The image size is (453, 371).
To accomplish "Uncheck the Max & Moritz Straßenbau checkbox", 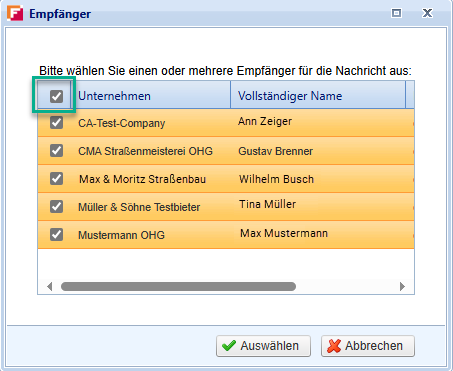I will [56, 179].
